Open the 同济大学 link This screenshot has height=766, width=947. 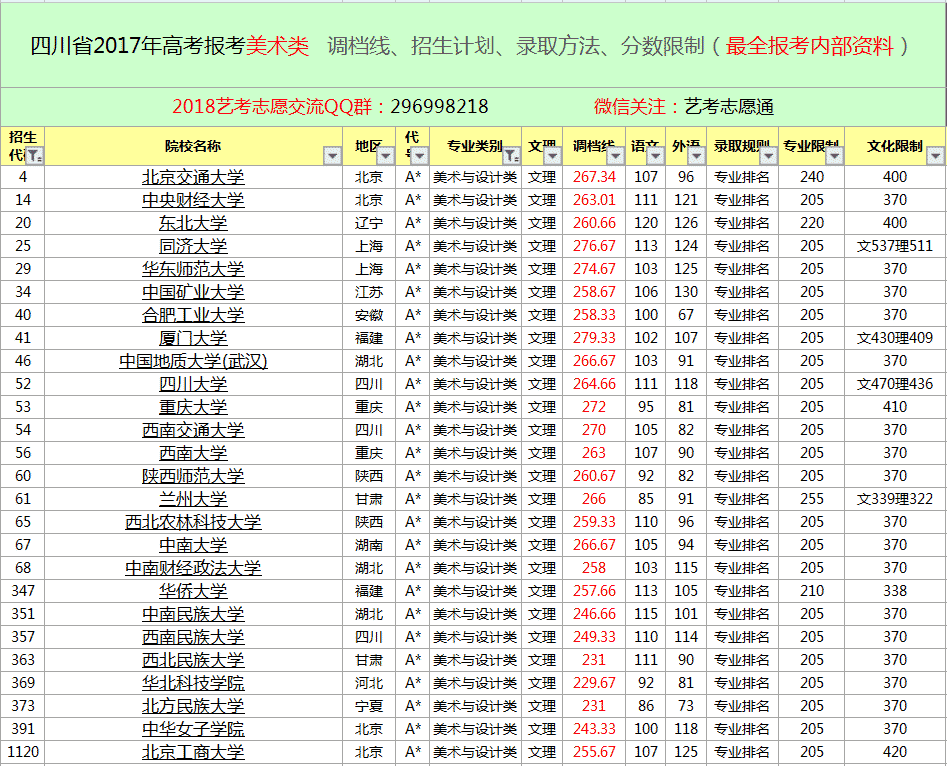(x=193, y=246)
